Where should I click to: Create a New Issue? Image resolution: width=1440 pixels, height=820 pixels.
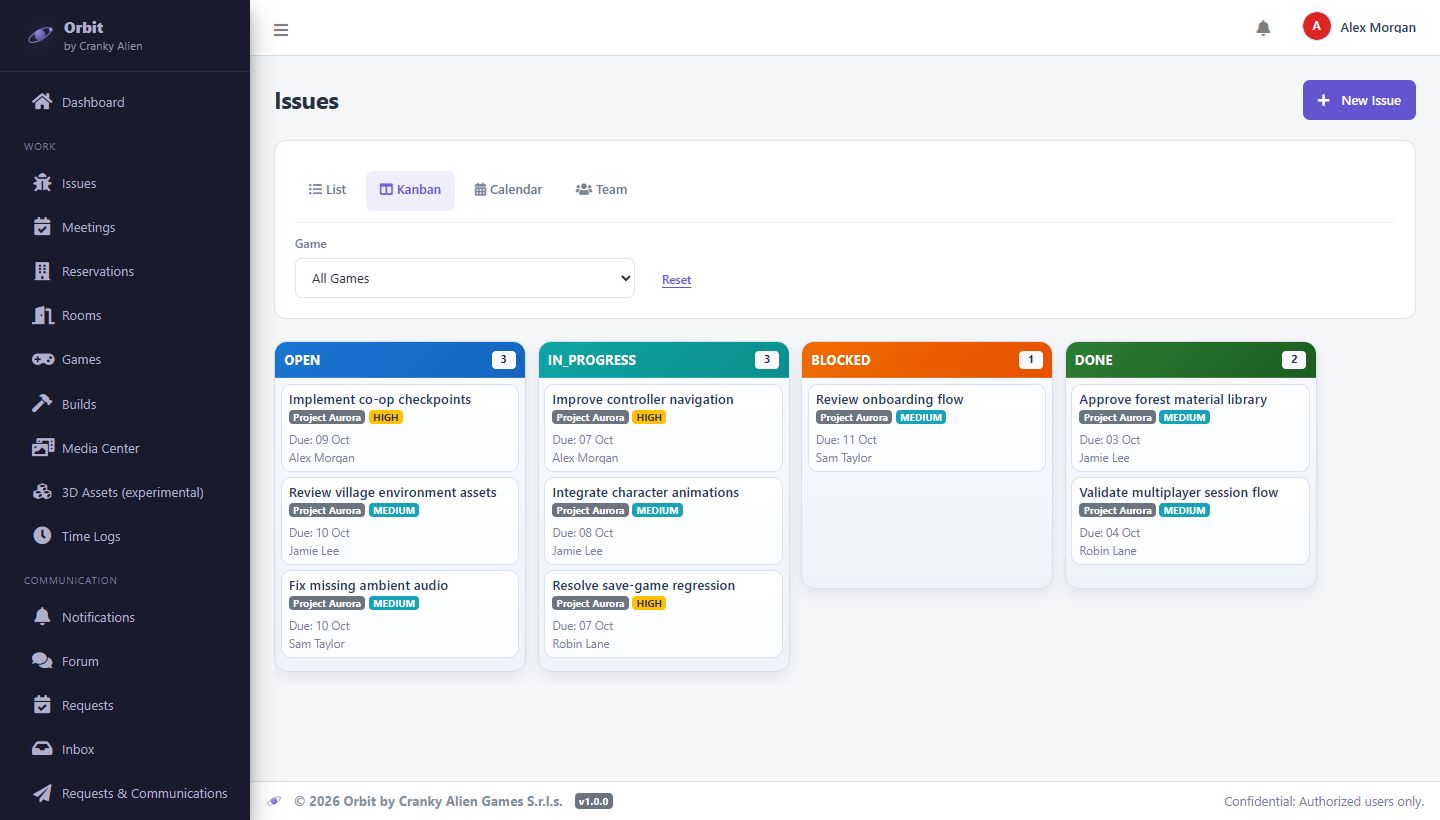(1359, 100)
